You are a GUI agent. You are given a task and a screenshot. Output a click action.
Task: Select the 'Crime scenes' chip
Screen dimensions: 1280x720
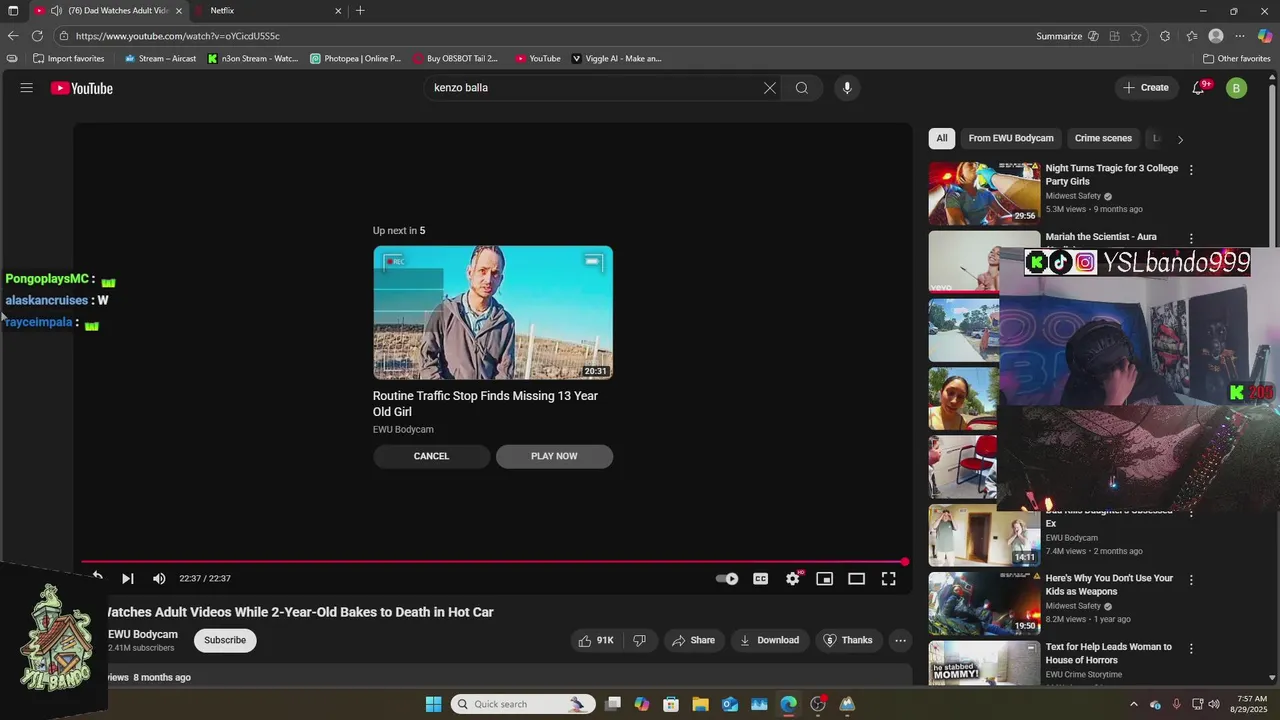(x=1103, y=139)
